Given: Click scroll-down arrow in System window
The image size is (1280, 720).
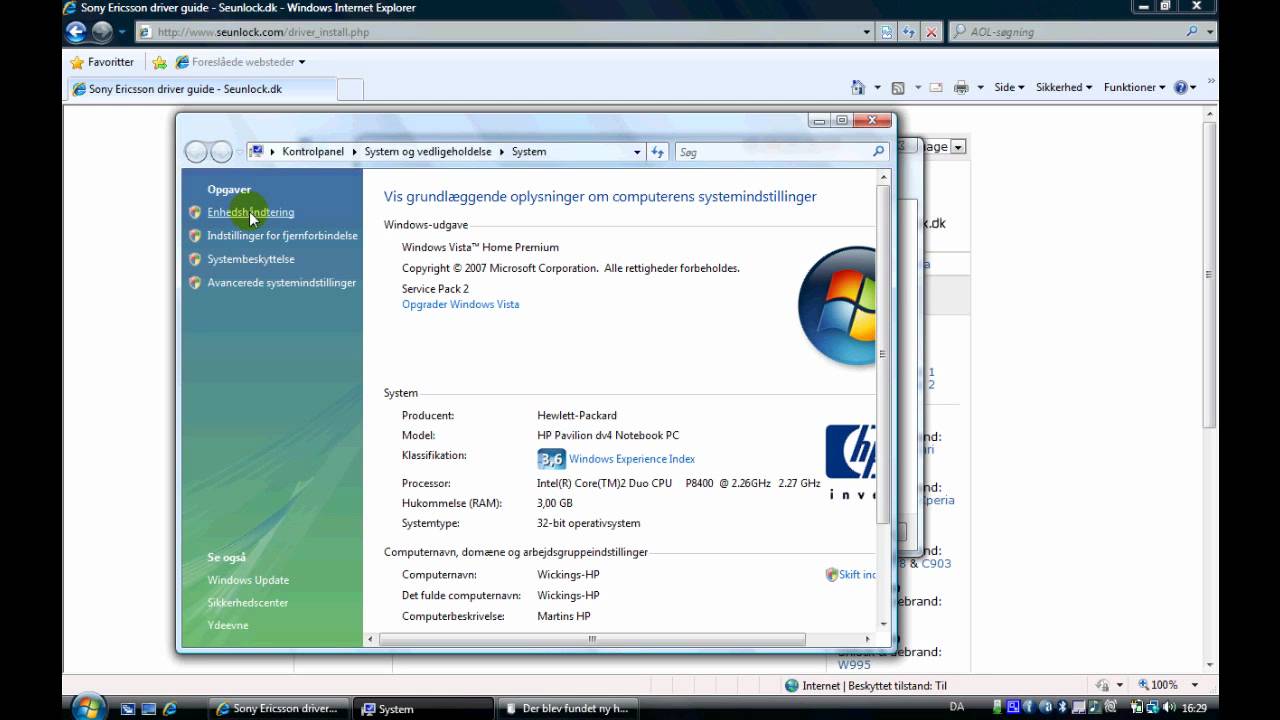Looking at the screenshot, I should (x=883, y=624).
